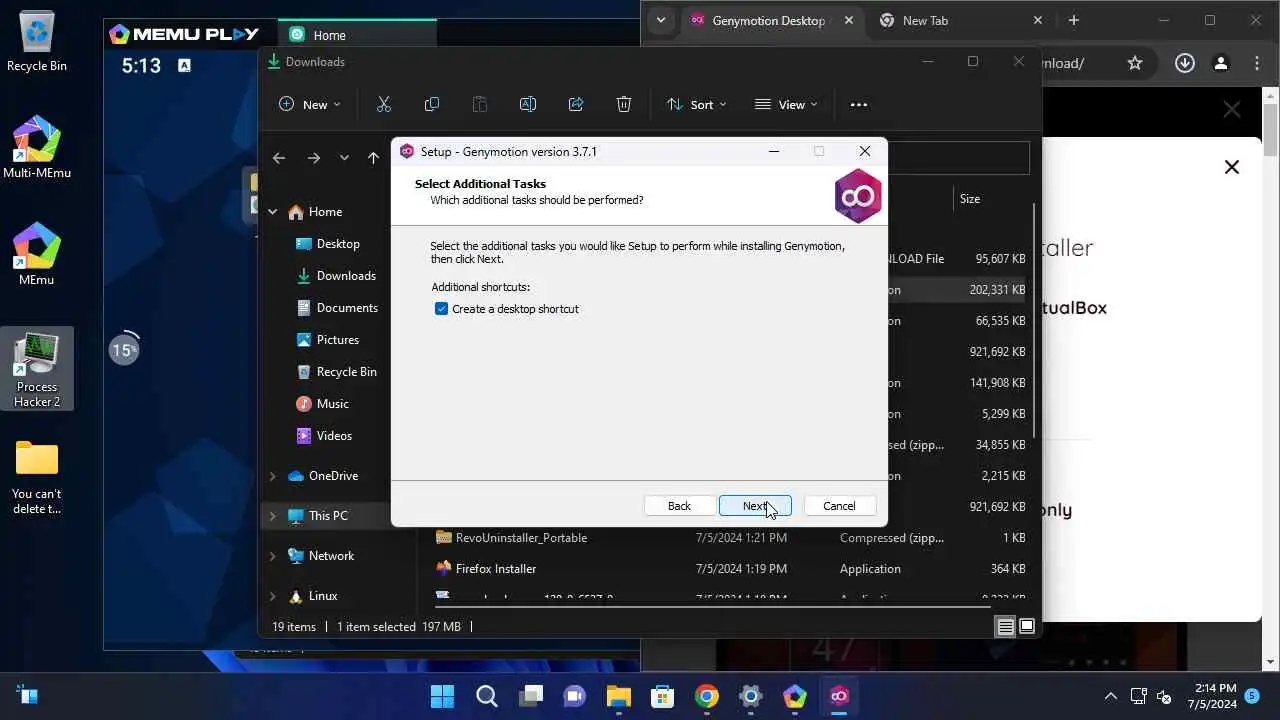Click the Delete trash icon in Explorer

624,104
